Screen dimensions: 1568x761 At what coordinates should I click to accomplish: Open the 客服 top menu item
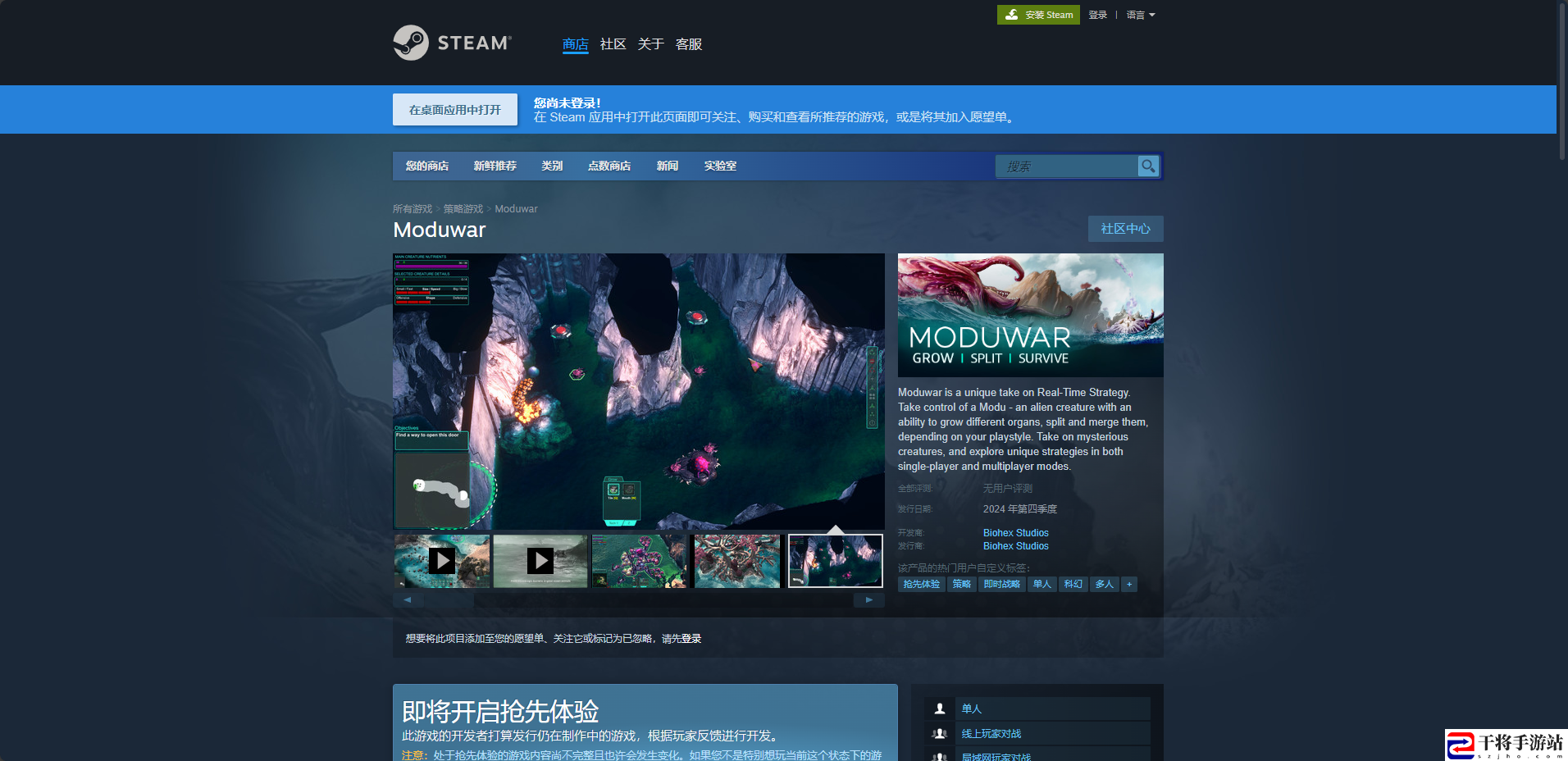click(x=688, y=44)
